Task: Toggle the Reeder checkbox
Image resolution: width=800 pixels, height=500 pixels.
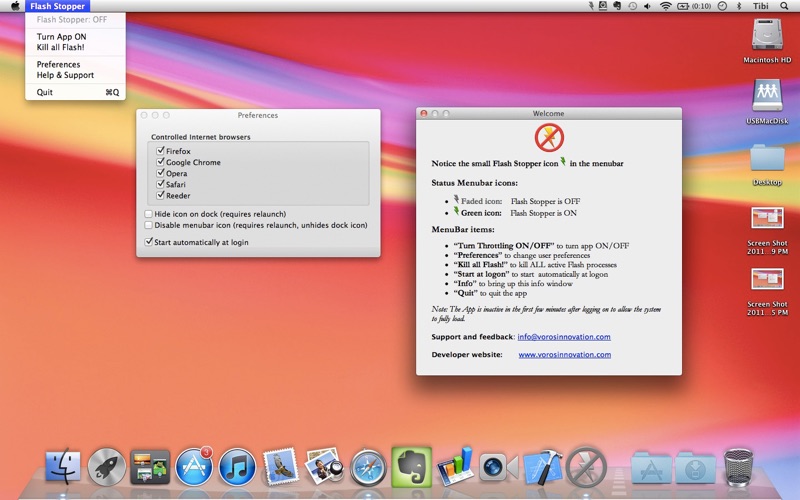Action: pyautogui.click(x=160, y=195)
